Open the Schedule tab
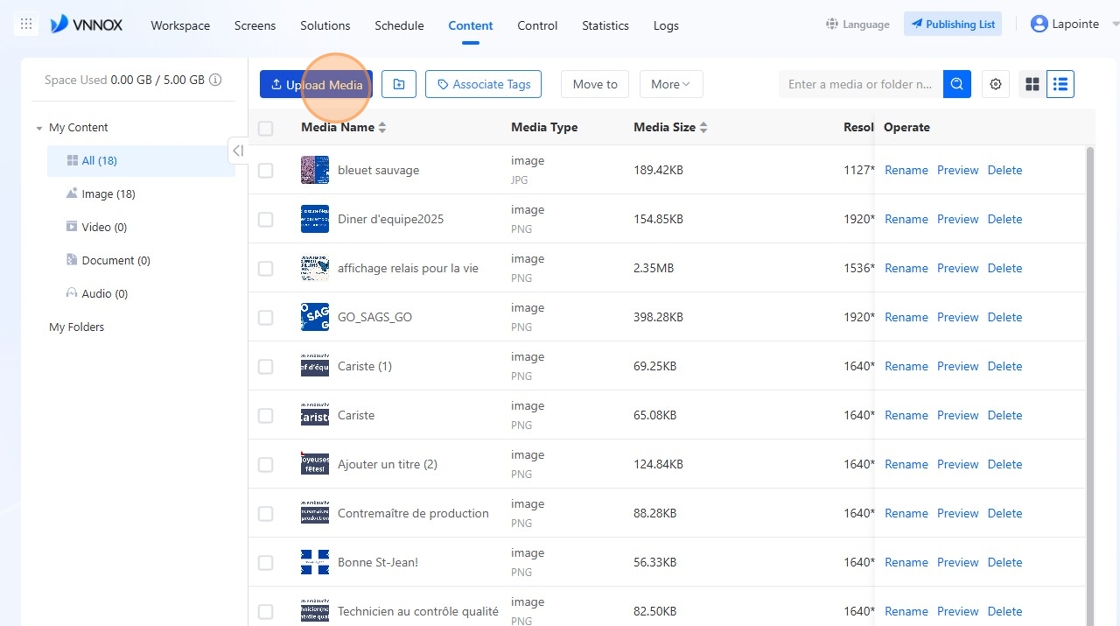 (x=399, y=26)
